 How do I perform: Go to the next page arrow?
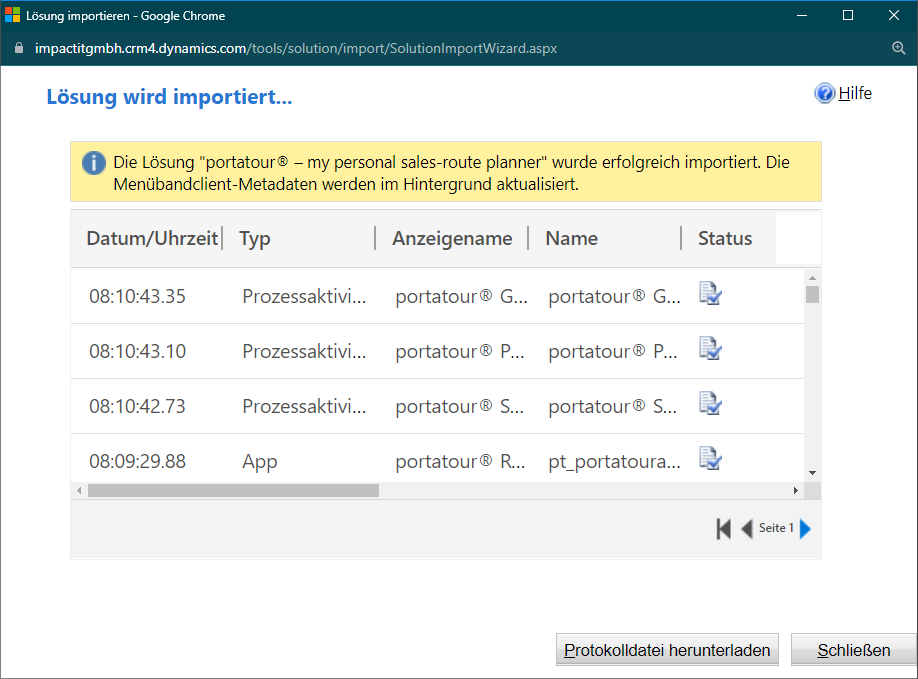tap(806, 529)
